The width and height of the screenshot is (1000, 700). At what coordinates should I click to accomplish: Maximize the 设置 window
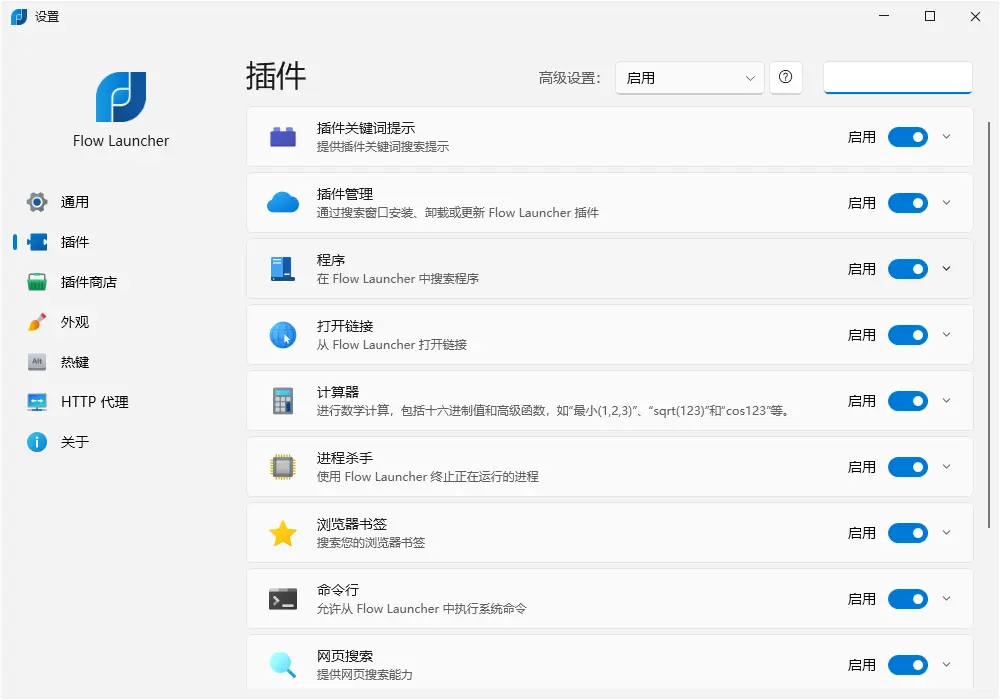point(930,17)
